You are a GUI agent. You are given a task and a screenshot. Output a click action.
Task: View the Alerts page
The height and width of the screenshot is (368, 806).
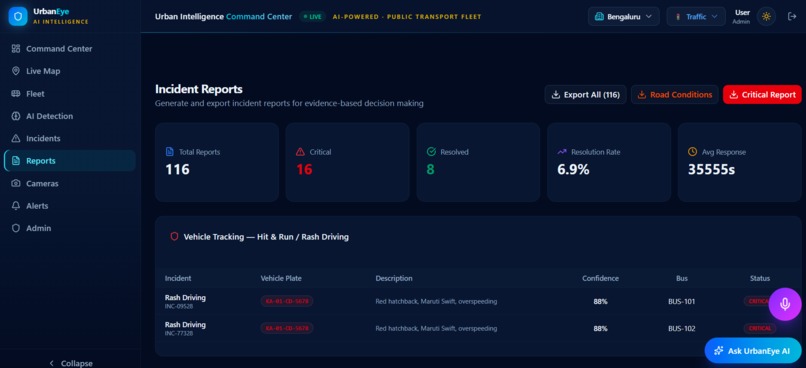70,206
